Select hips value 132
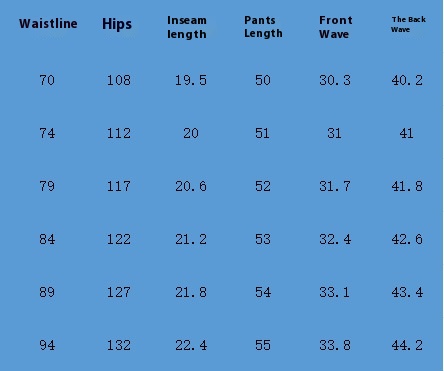Viewport: 444px width, 371px height. 119,345
